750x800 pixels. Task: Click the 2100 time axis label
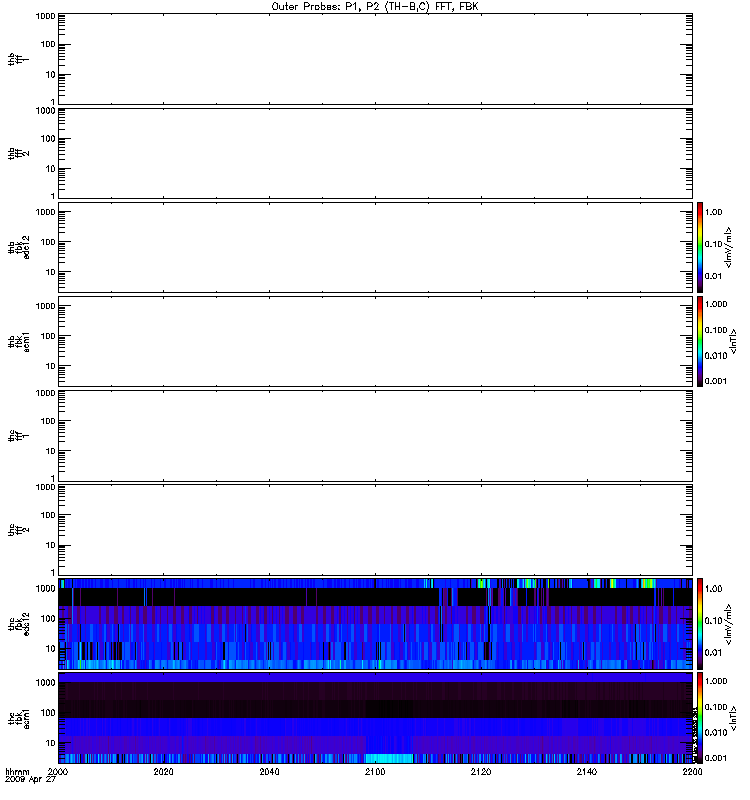[x=375, y=771]
